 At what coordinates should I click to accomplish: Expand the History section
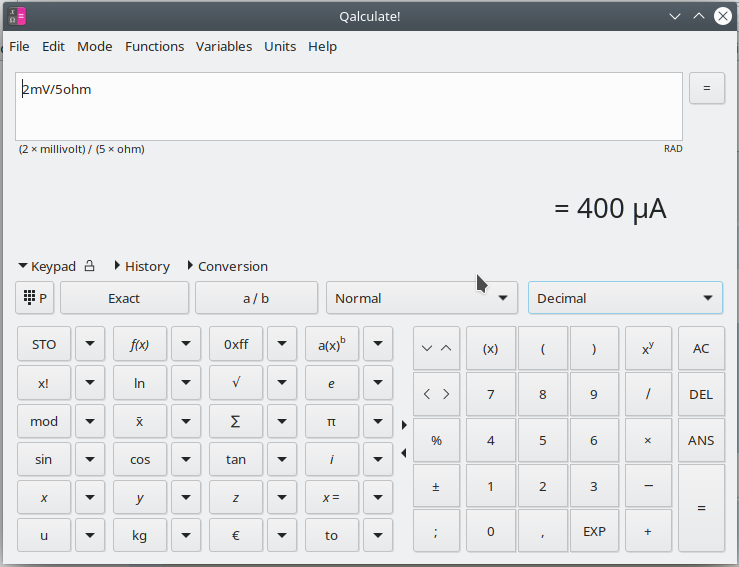[141, 266]
